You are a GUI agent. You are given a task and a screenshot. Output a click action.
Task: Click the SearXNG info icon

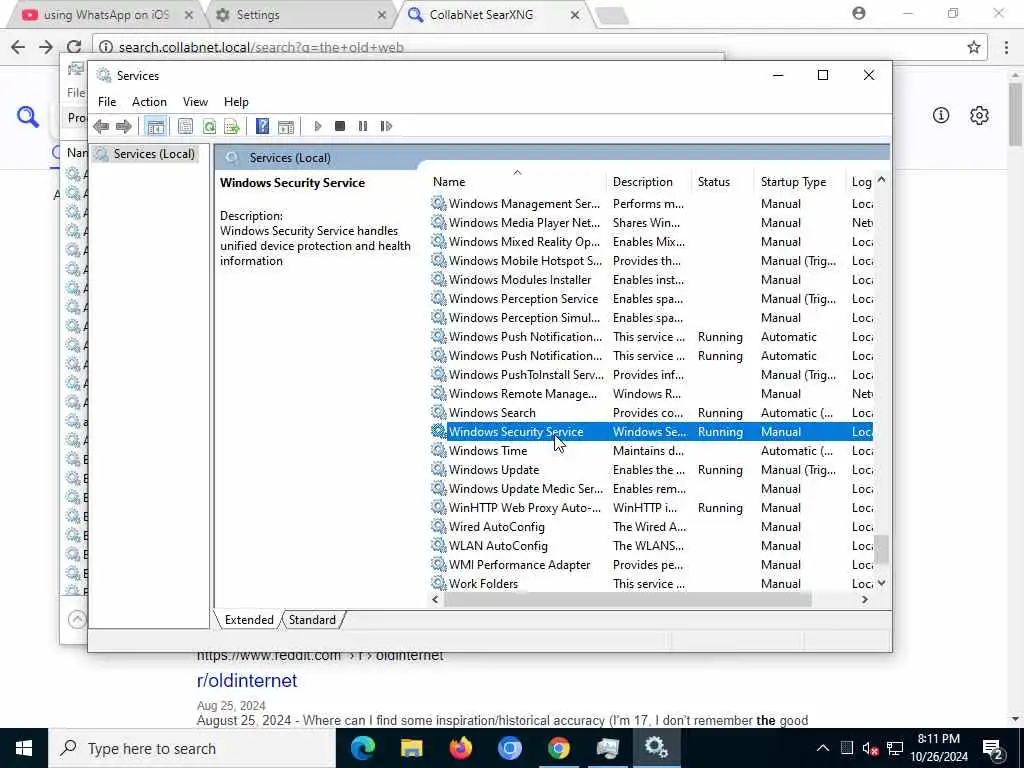click(x=940, y=116)
